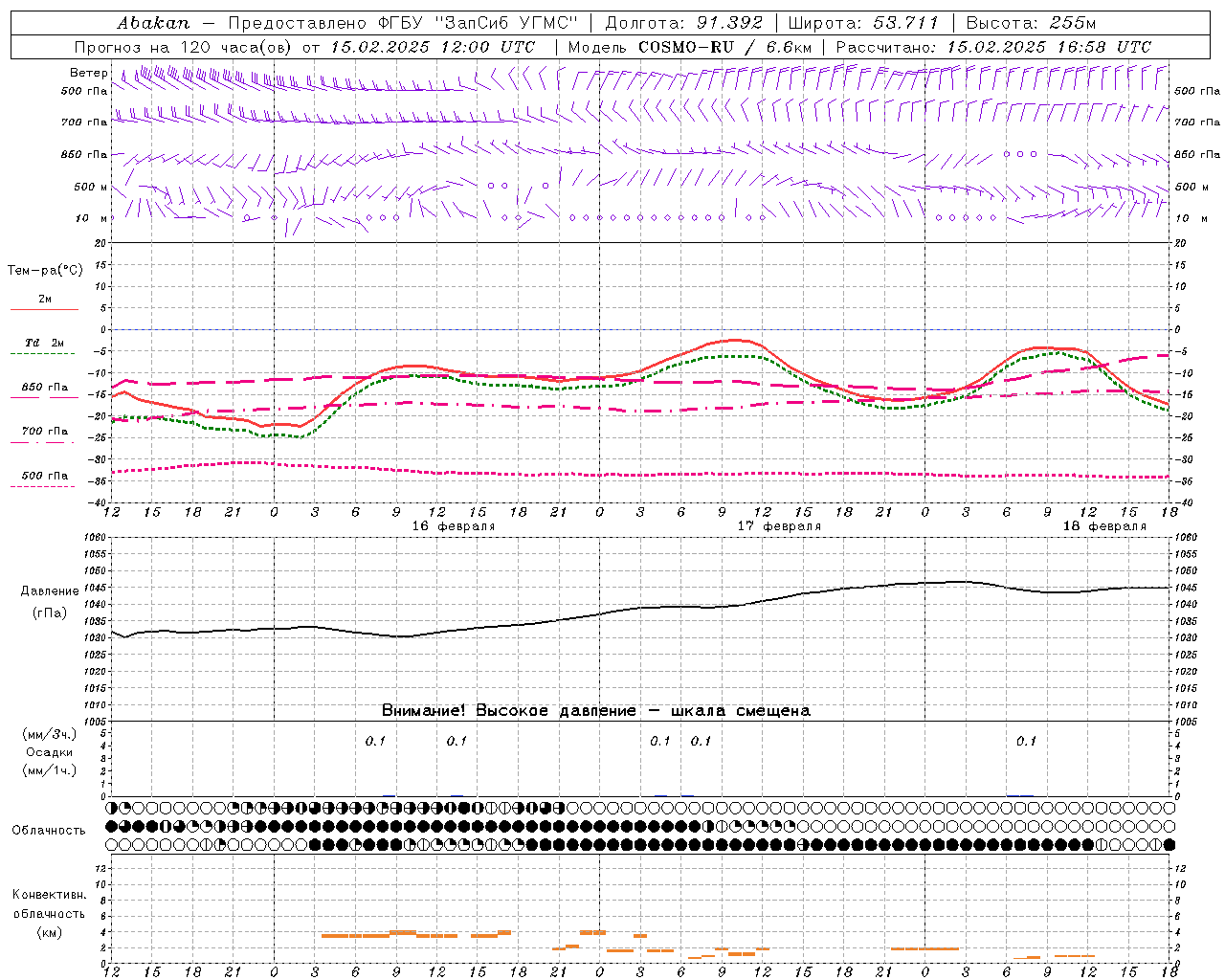
Task: Click the "Рассчитано: 15.02.2025 16:58 UTC" timestamp
Action: (993, 47)
